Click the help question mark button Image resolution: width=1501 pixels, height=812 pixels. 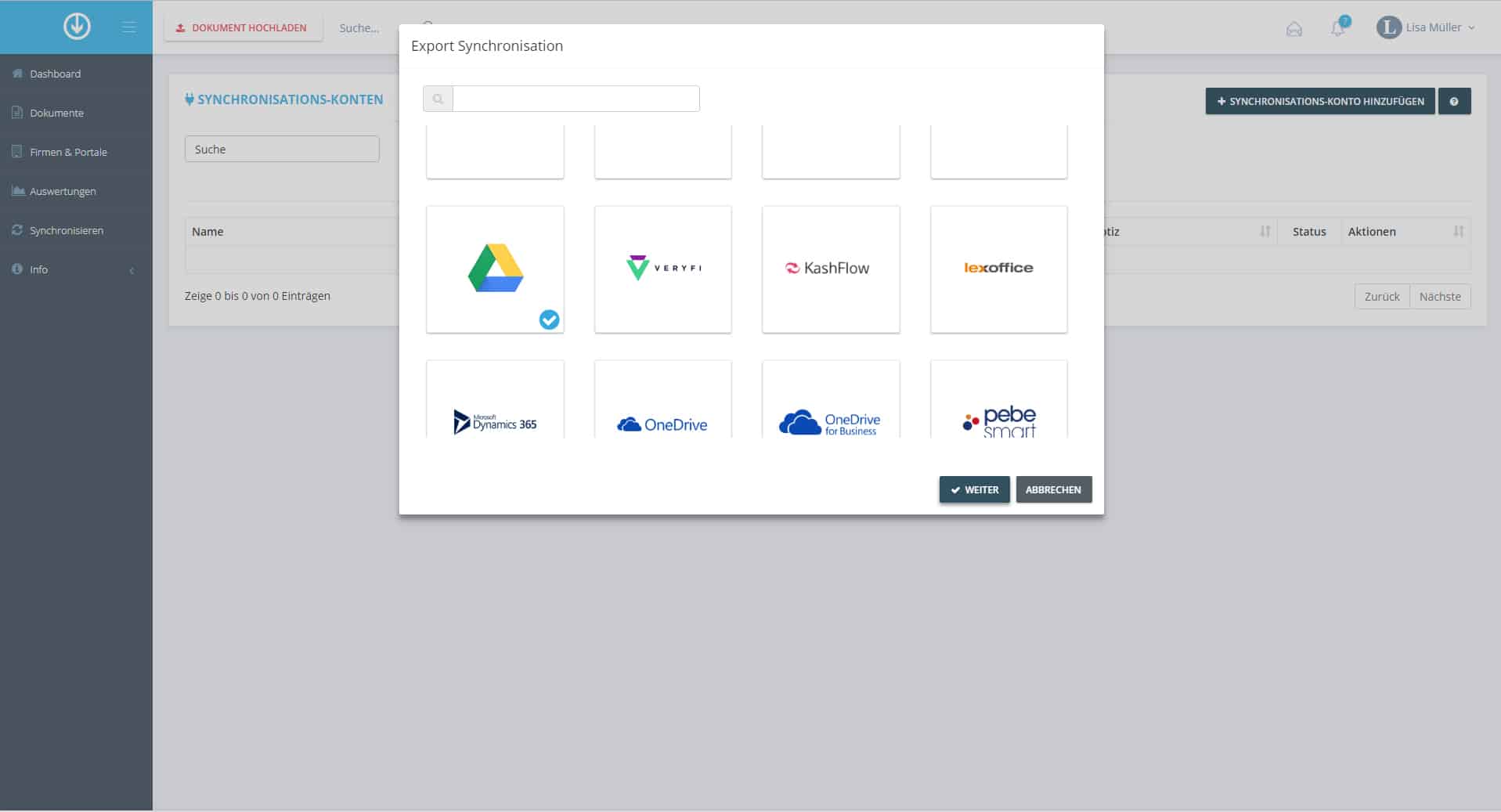pyautogui.click(x=1454, y=101)
